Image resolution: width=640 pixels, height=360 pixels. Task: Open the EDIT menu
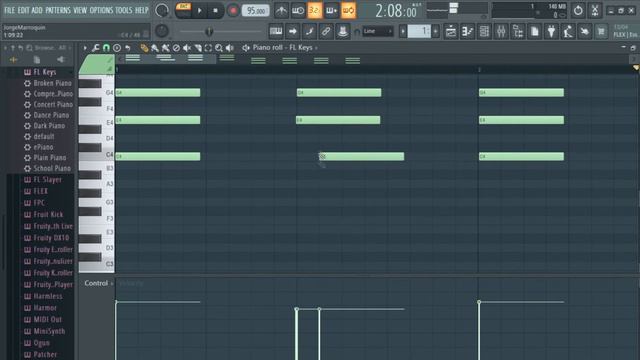click(23, 10)
